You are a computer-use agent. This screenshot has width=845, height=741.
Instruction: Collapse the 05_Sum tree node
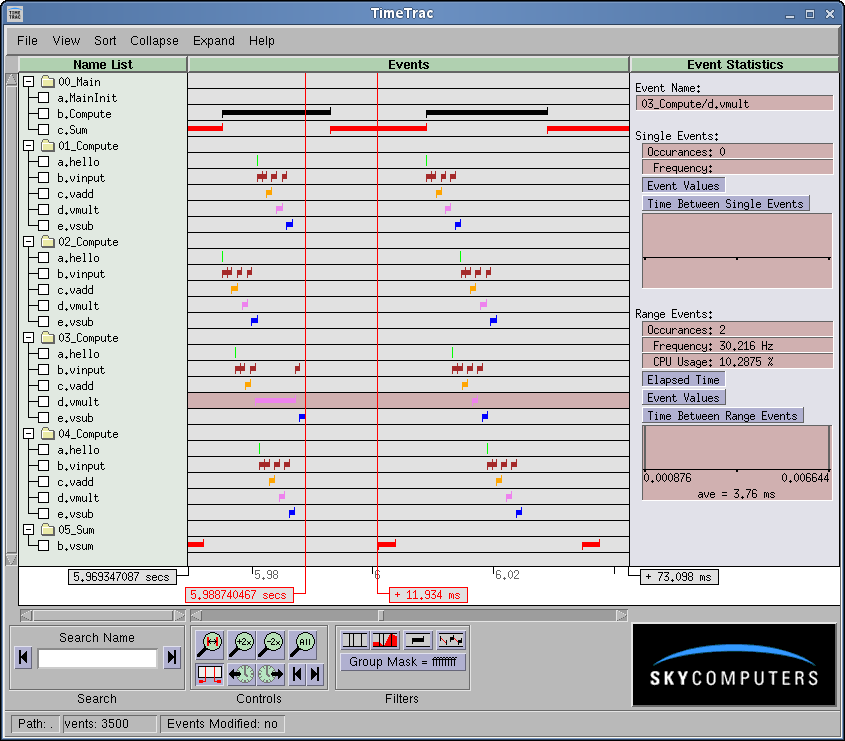[x=29, y=529]
